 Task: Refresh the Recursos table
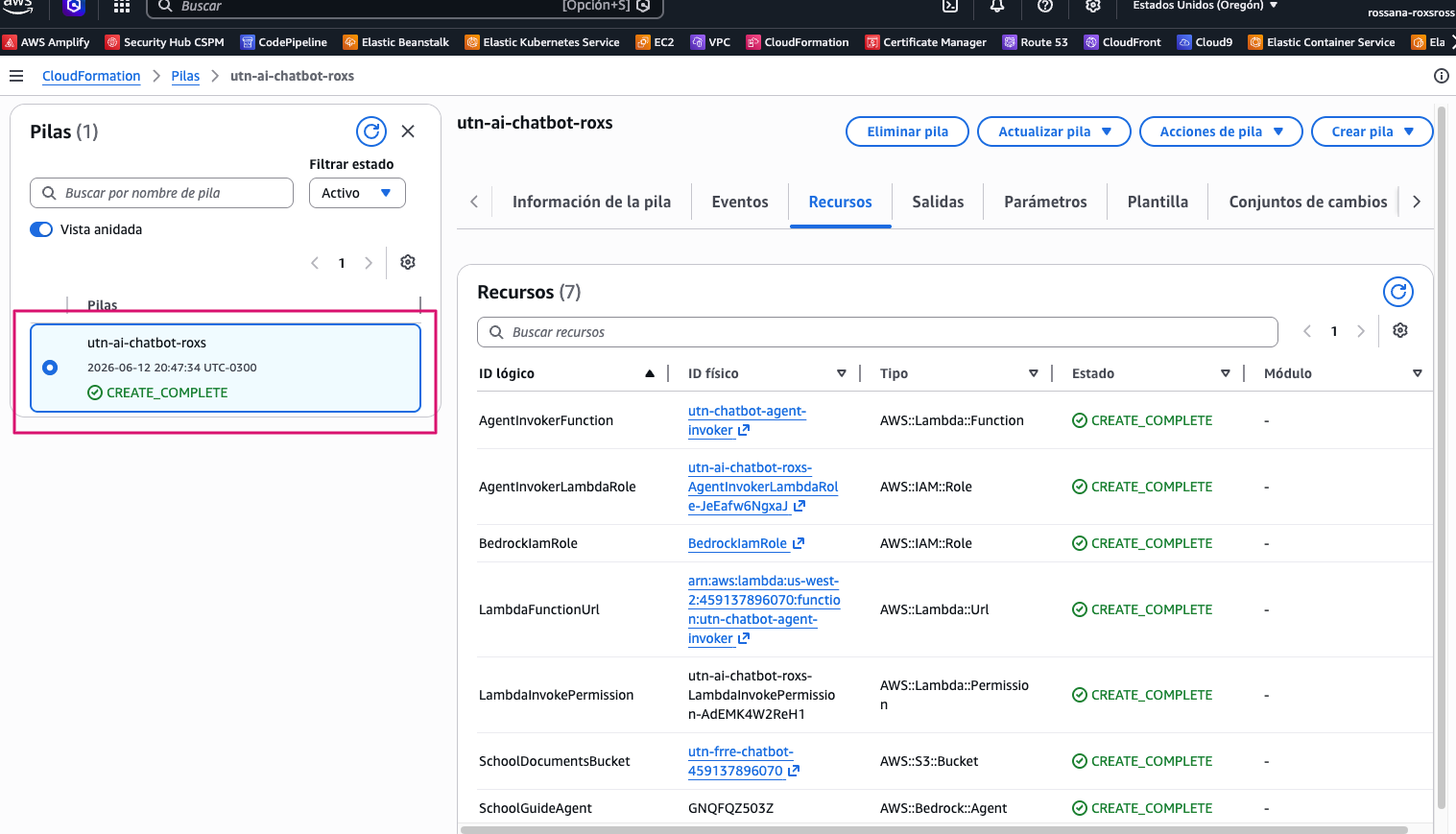(1398, 292)
